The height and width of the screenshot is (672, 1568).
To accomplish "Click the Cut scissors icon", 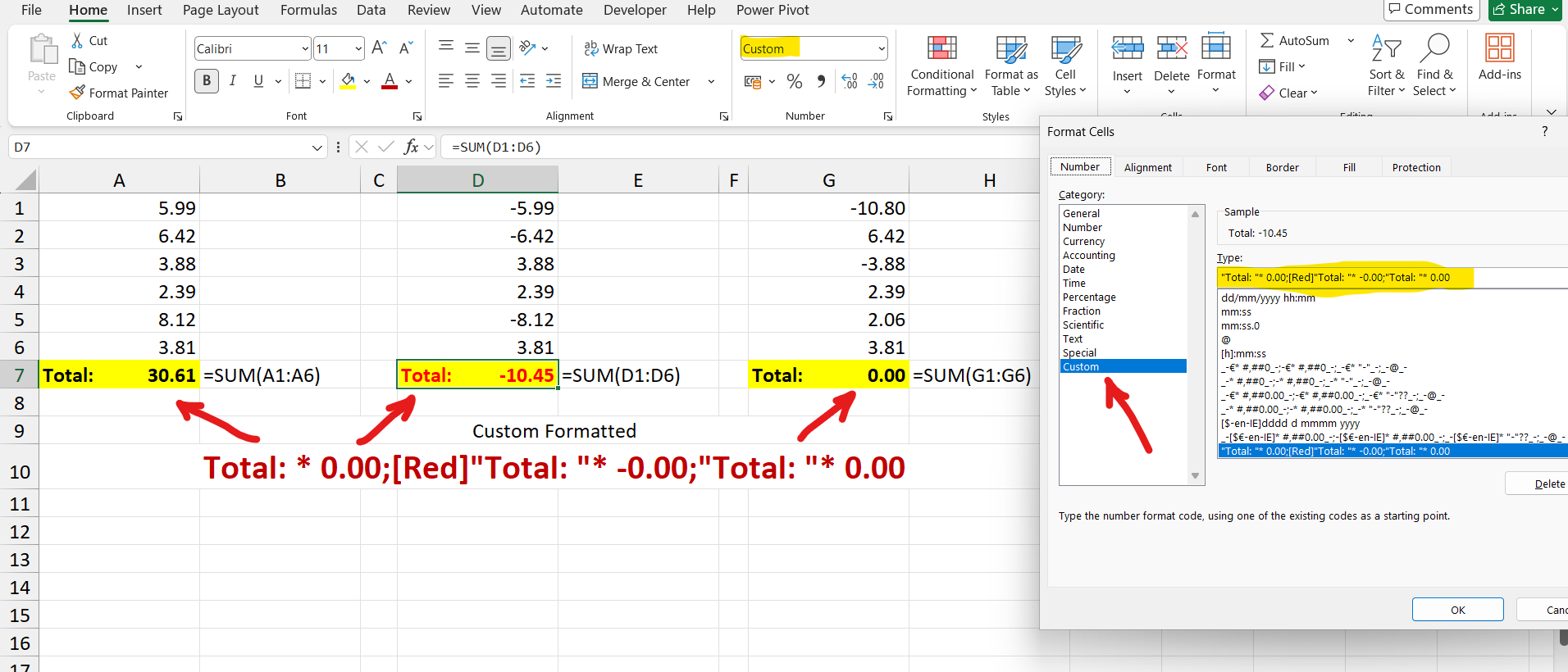I will coord(77,40).
